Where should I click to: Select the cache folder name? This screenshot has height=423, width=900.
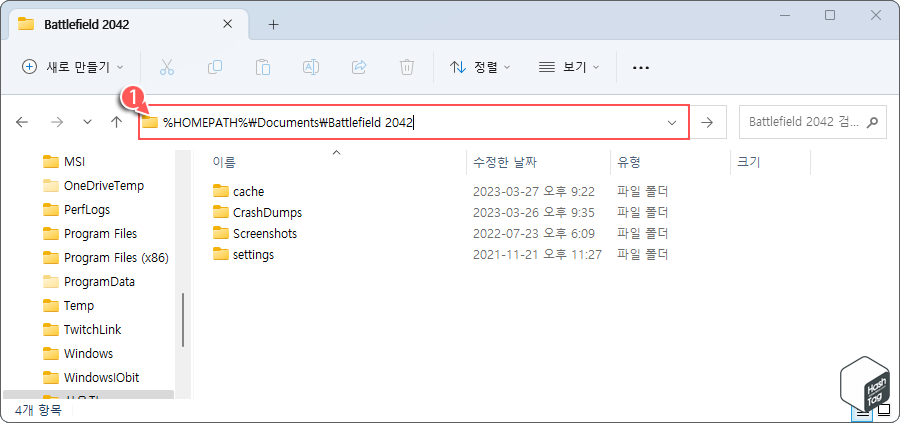[249, 192]
